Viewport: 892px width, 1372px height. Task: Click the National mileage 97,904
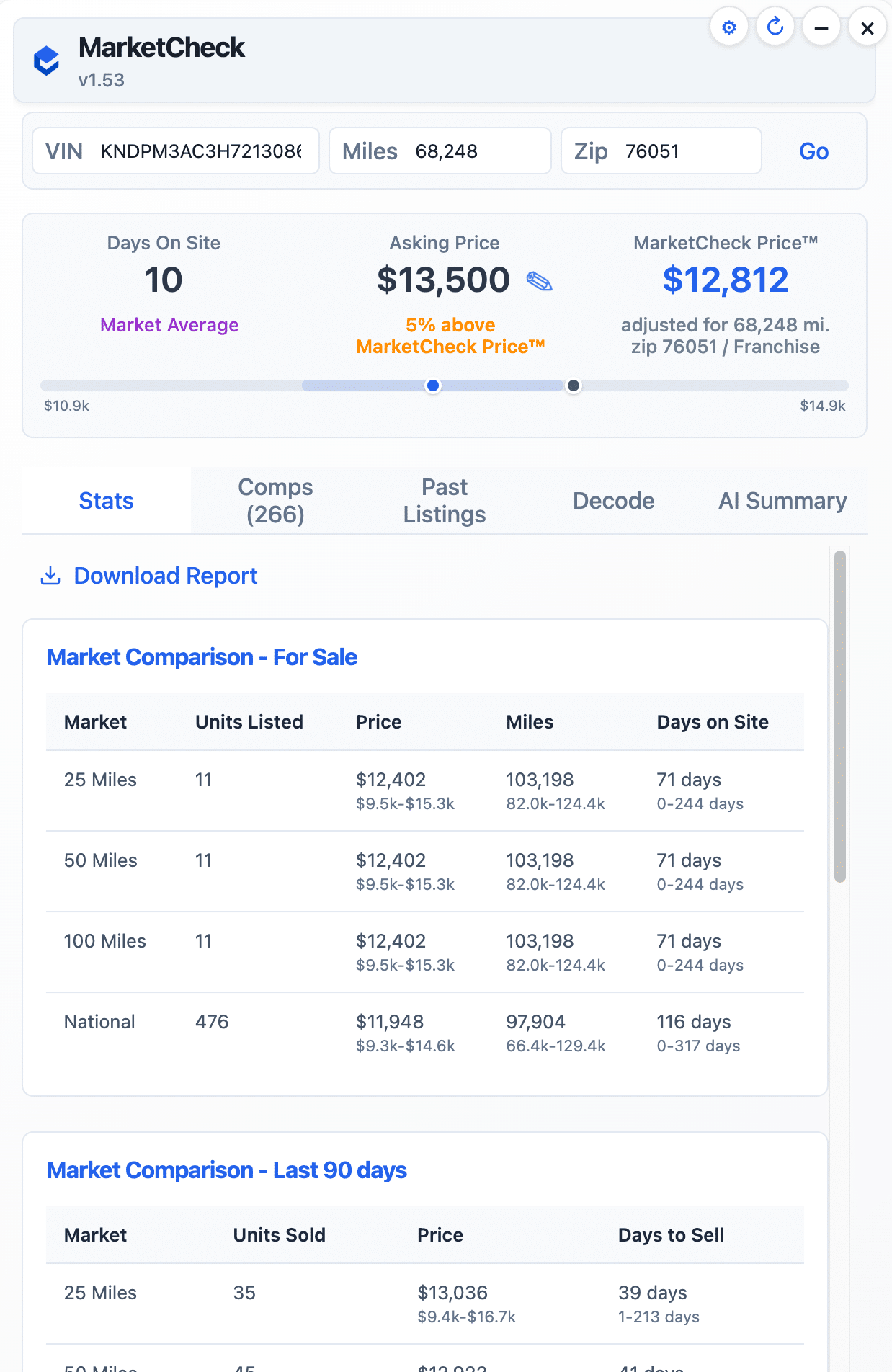point(535,1022)
